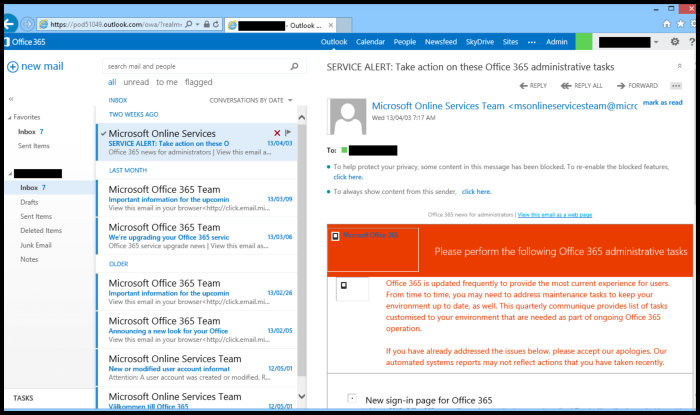The height and width of the screenshot is (415, 700).
Task: Open more actions ellipsis in reading pane
Action: click(676, 86)
